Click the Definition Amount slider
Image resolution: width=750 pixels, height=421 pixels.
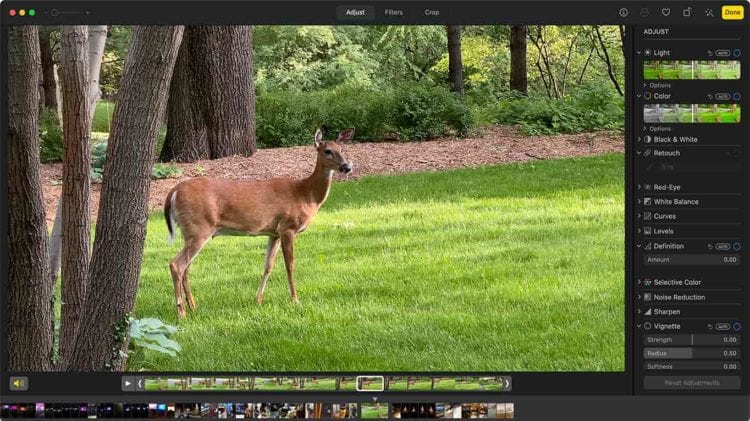pyautogui.click(x=692, y=260)
